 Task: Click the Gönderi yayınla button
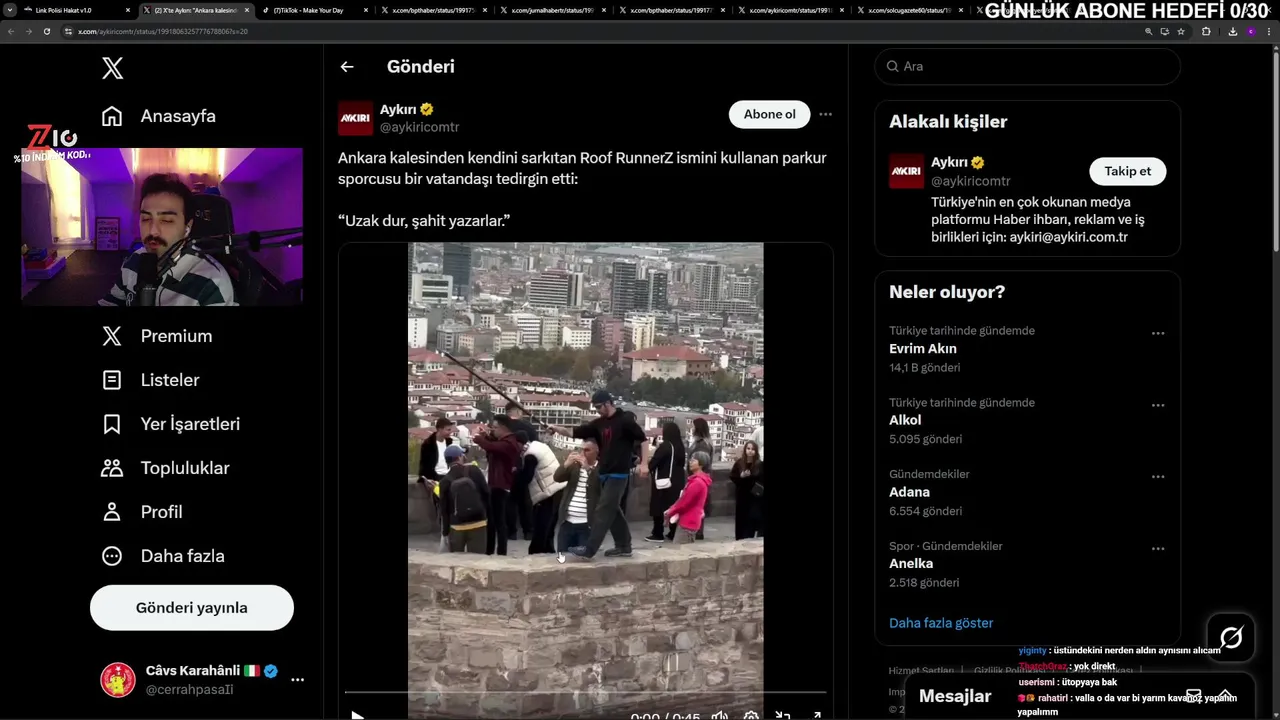click(192, 608)
